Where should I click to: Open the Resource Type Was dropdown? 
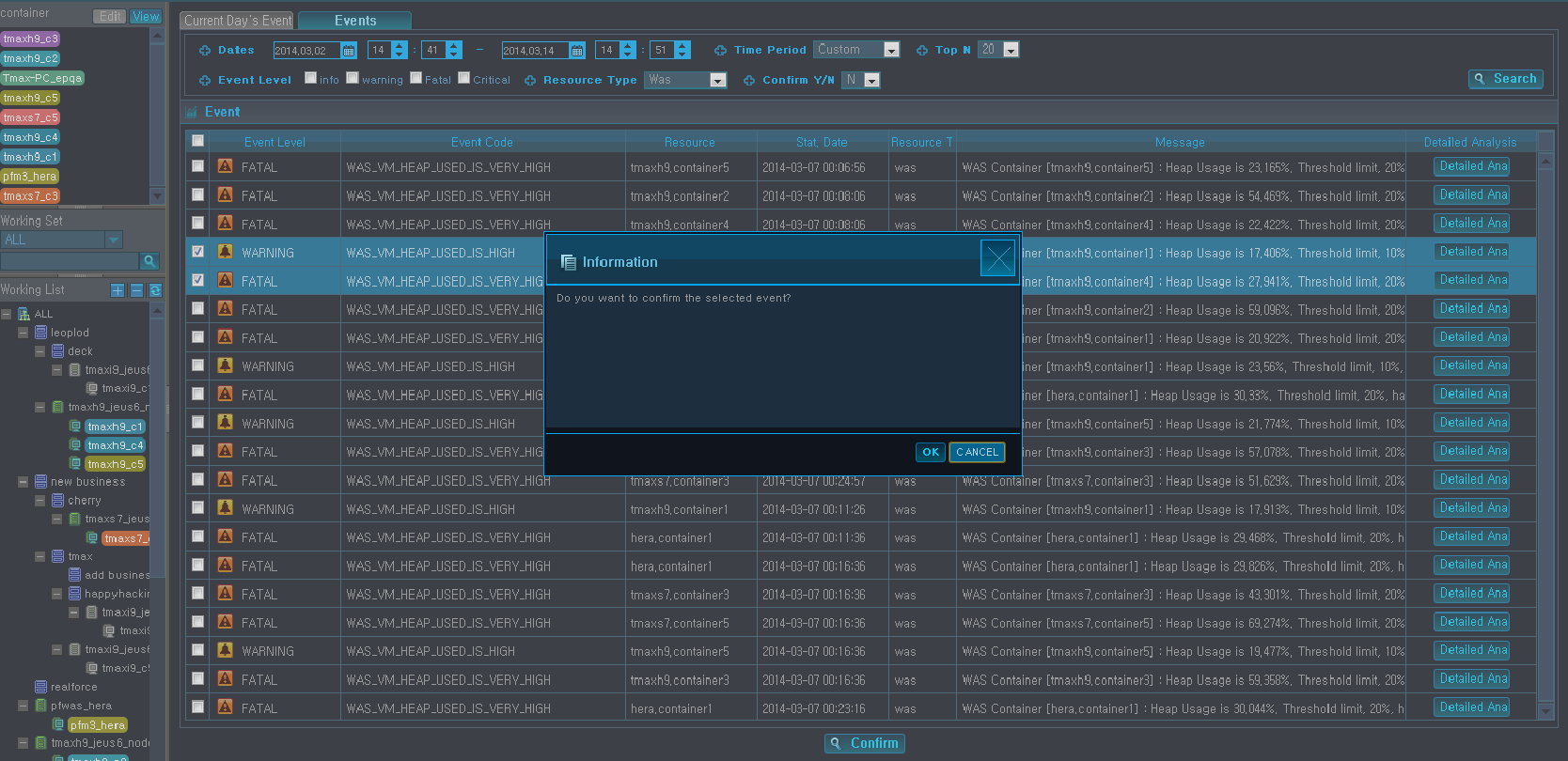pyautogui.click(x=718, y=81)
